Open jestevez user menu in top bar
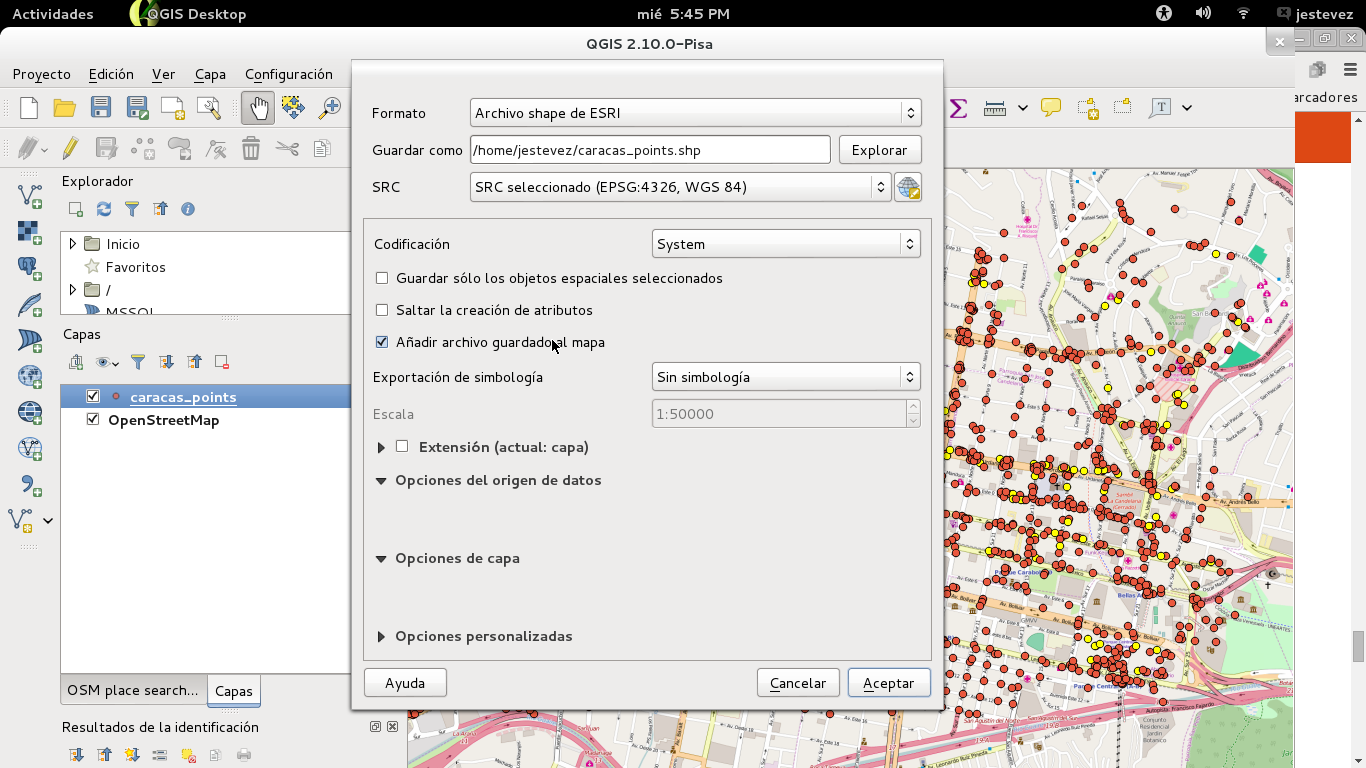The image size is (1366, 768). [1316, 14]
